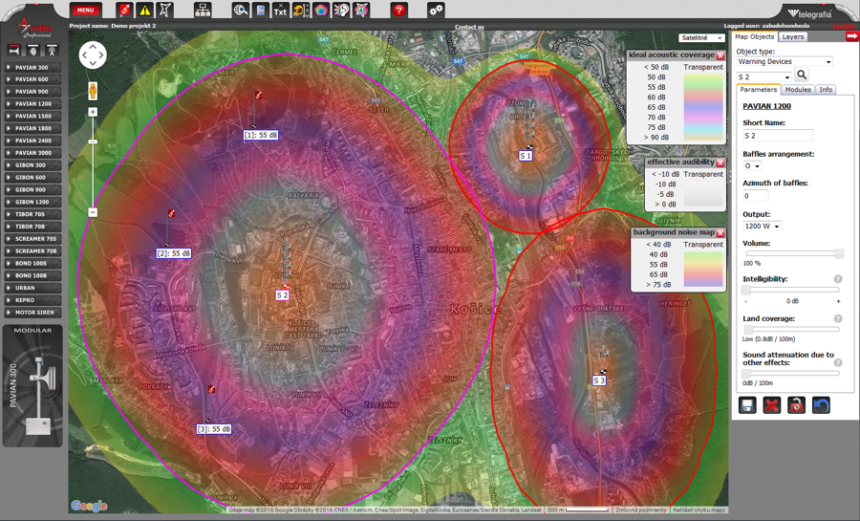This screenshot has height=521, width=860.
Task: Open the colored coverage map tool
Action: [x=321, y=10]
